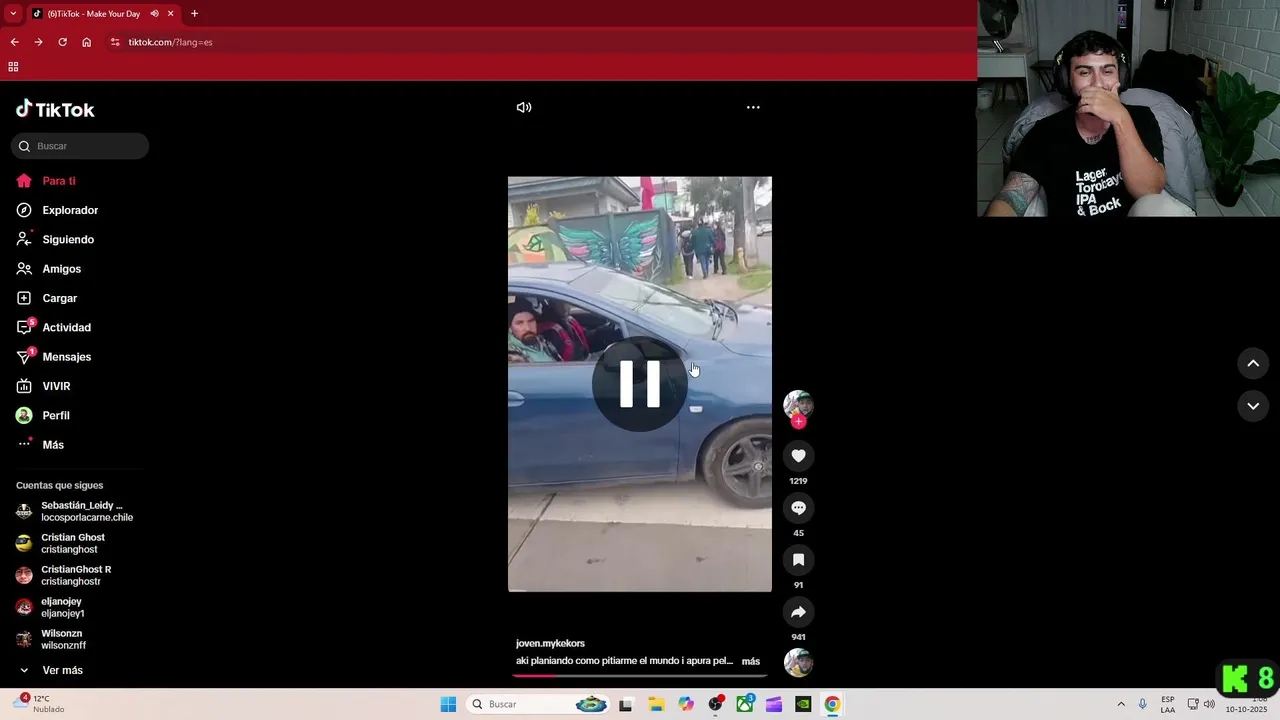Open Xbox app from taskbar
The image size is (1280, 720).
point(745,704)
